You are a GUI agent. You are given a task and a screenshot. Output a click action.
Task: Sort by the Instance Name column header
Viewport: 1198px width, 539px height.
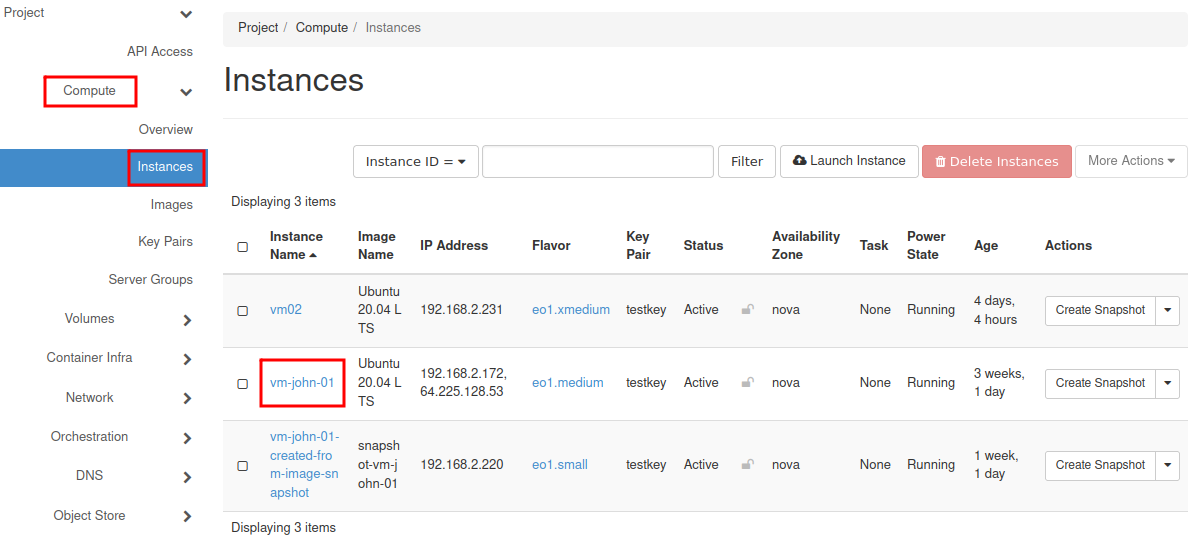coord(296,245)
